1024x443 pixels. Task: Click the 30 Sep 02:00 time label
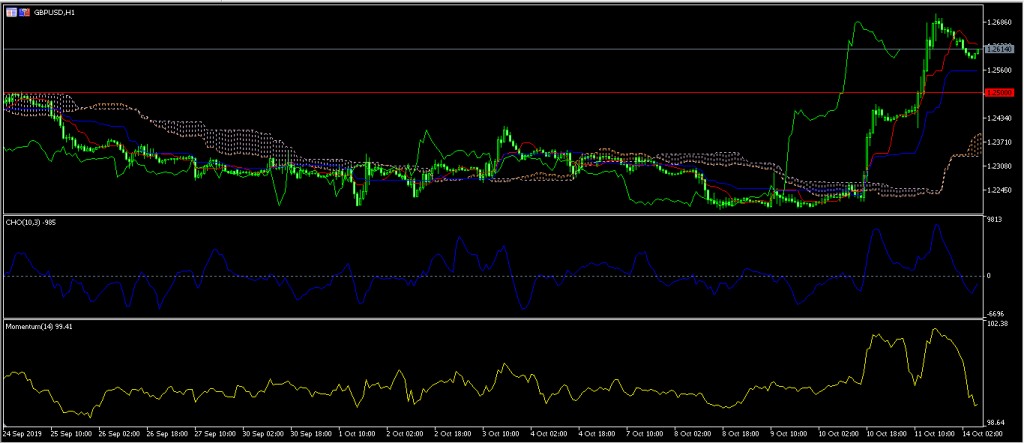pos(263,433)
